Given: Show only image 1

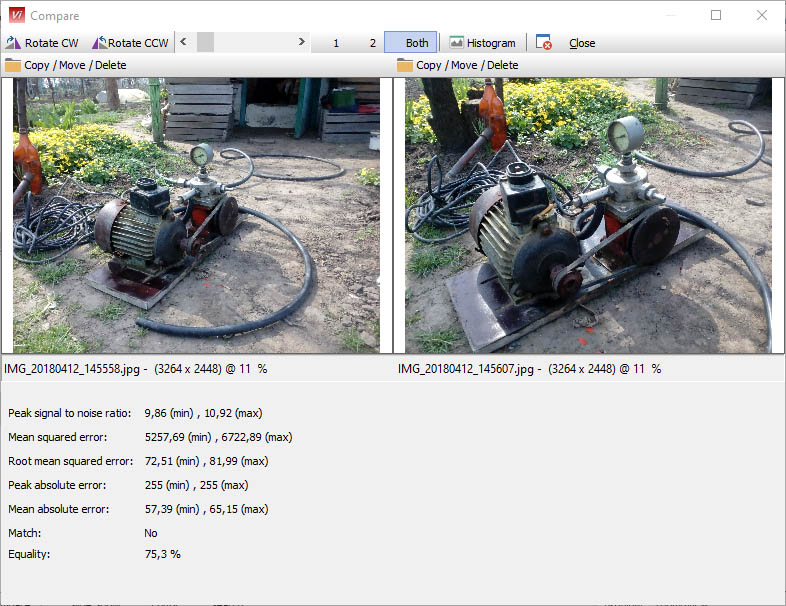Looking at the screenshot, I should tap(336, 43).
